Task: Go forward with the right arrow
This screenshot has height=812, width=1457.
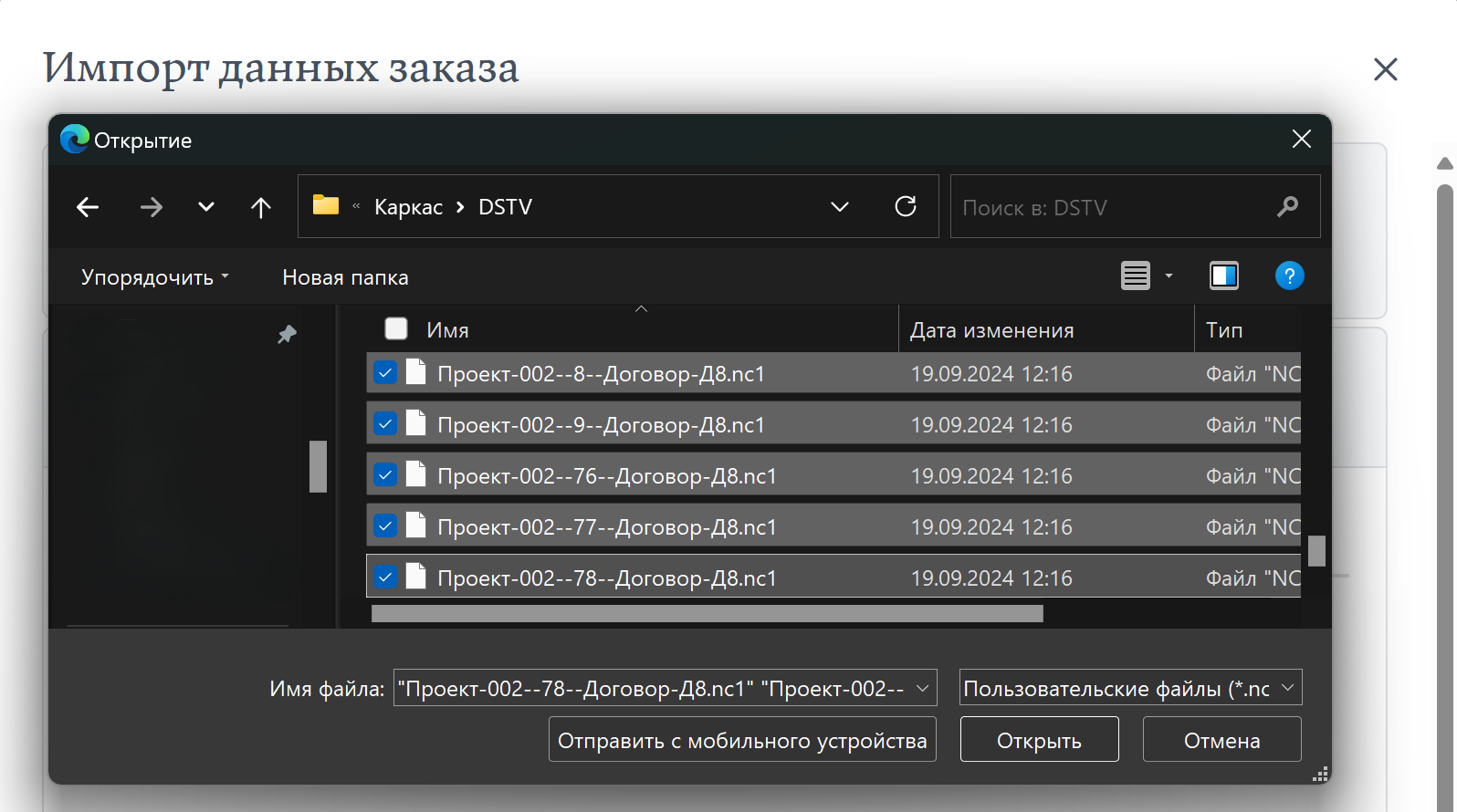Action: click(152, 207)
